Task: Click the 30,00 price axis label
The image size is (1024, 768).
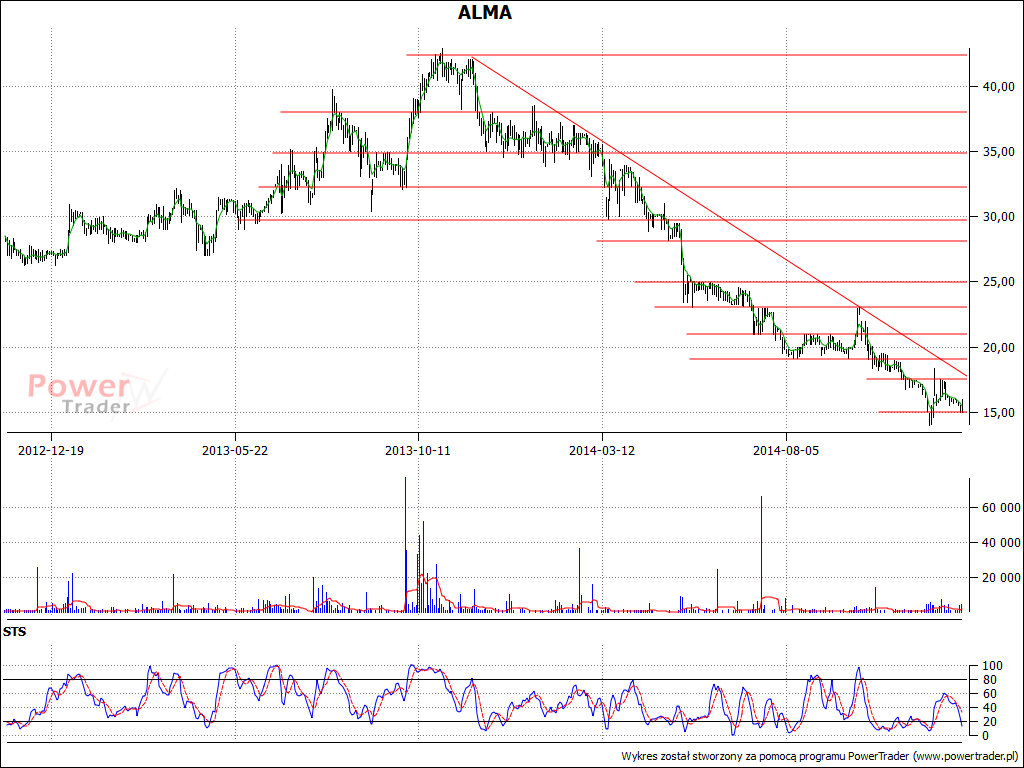Action: click(999, 217)
